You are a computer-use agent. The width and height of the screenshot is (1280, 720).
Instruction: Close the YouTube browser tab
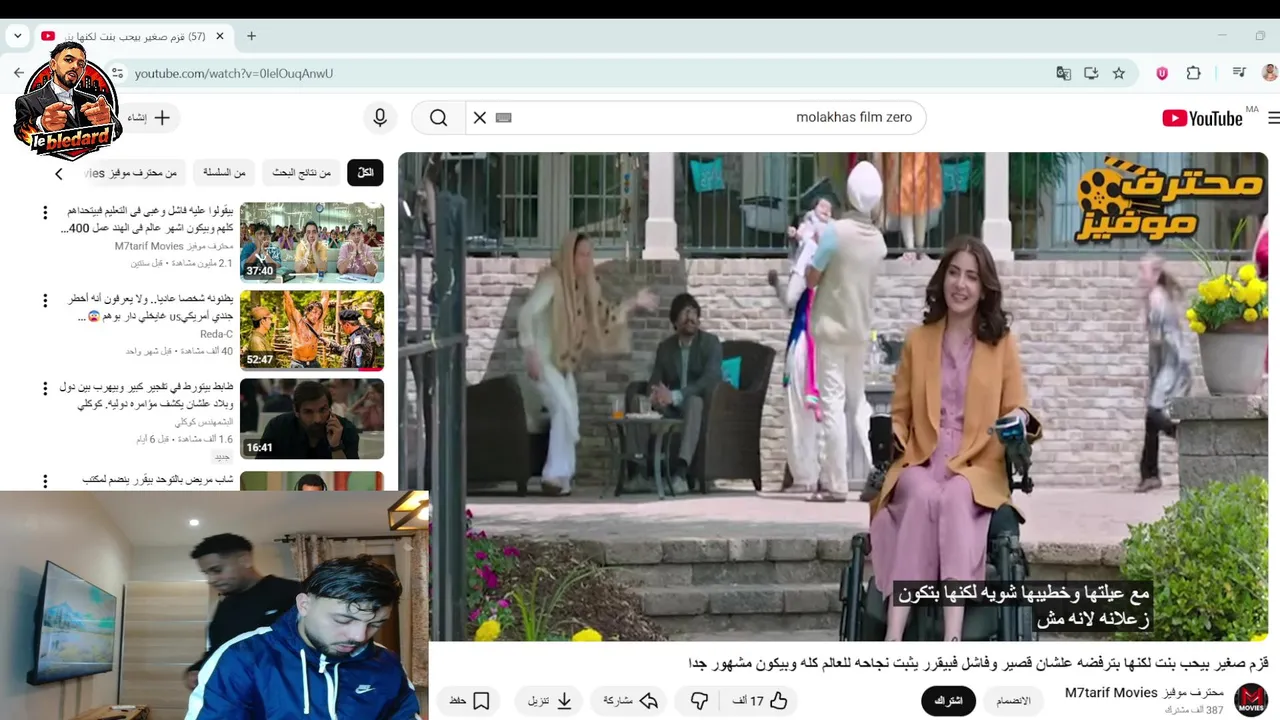point(220,36)
